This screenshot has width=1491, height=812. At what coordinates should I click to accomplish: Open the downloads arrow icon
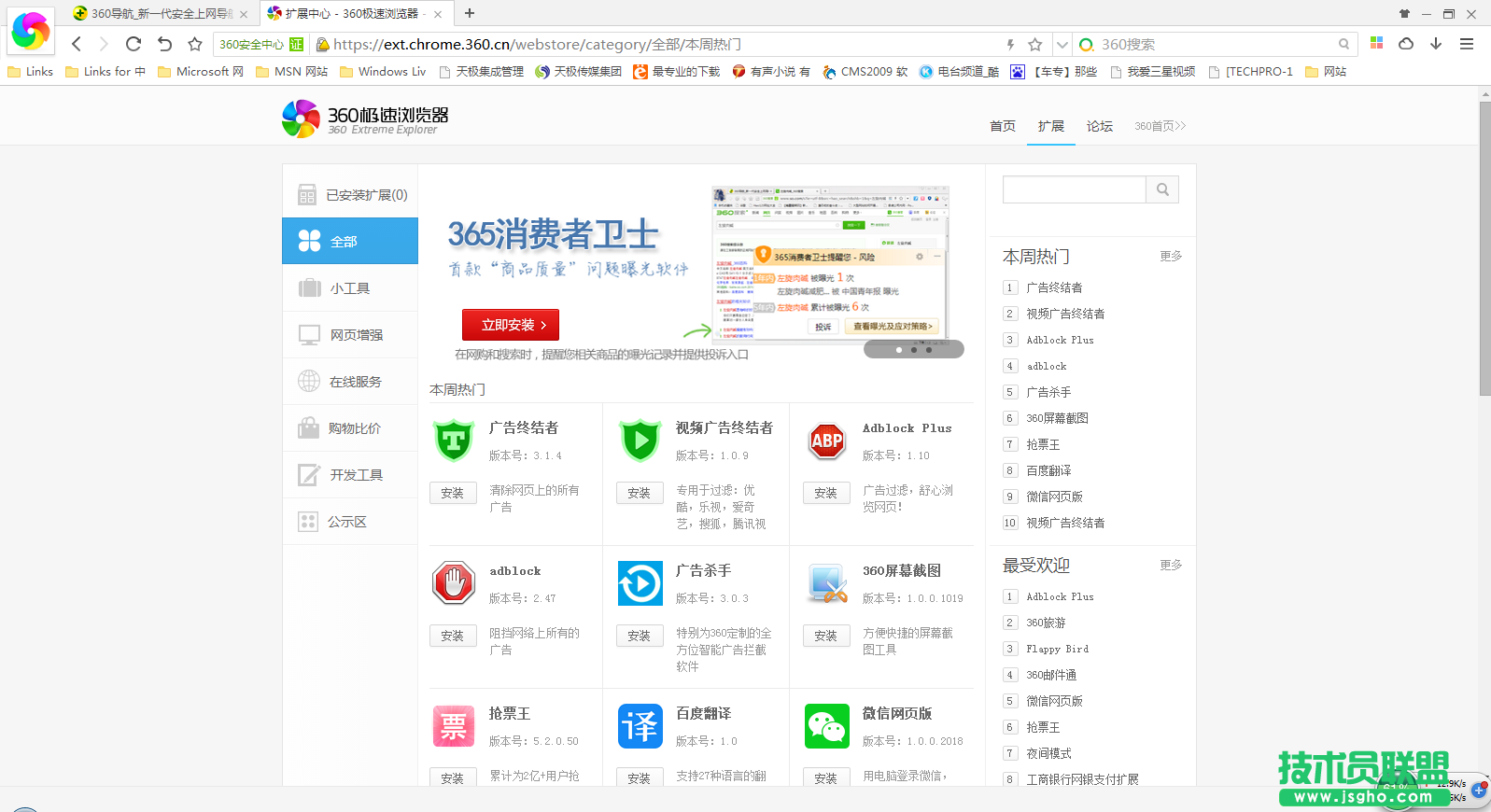click(x=1436, y=43)
